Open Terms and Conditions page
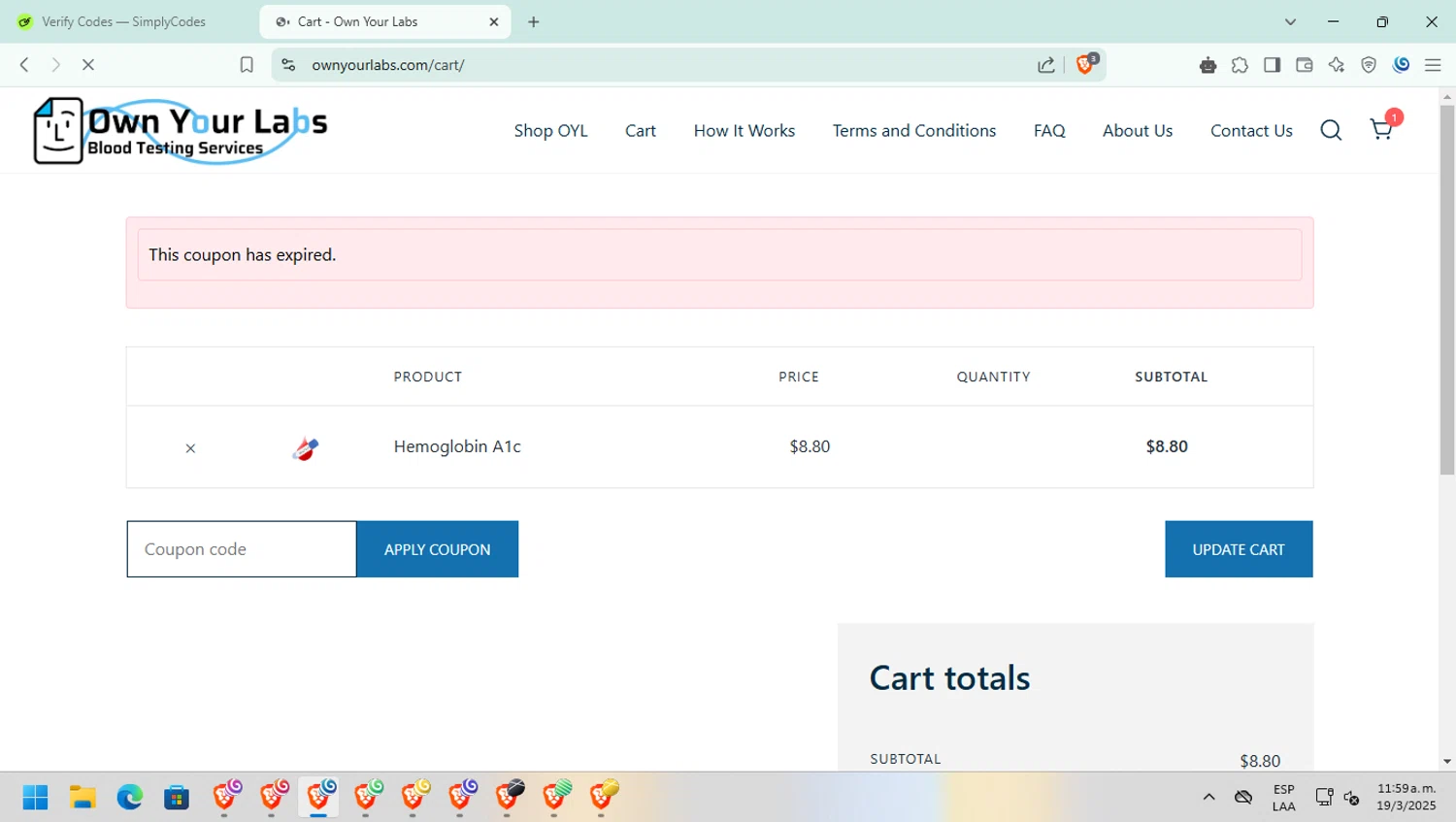This screenshot has height=822, width=1456. [x=913, y=130]
